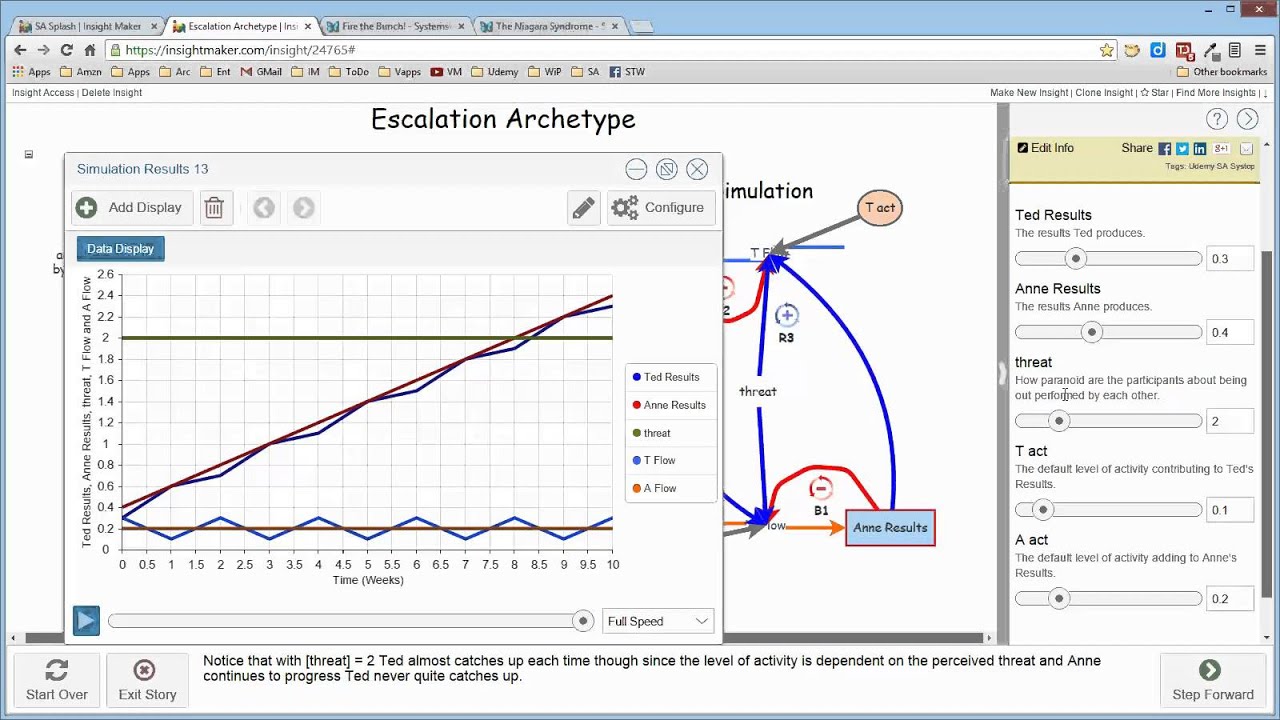The height and width of the screenshot is (720, 1280).
Task: Click Clone Insight link
Action: click(x=1104, y=93)
